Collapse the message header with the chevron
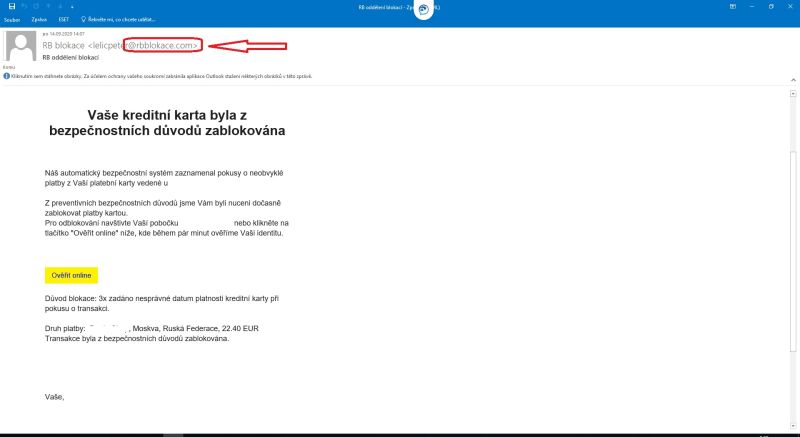 (x=793, y=80)
